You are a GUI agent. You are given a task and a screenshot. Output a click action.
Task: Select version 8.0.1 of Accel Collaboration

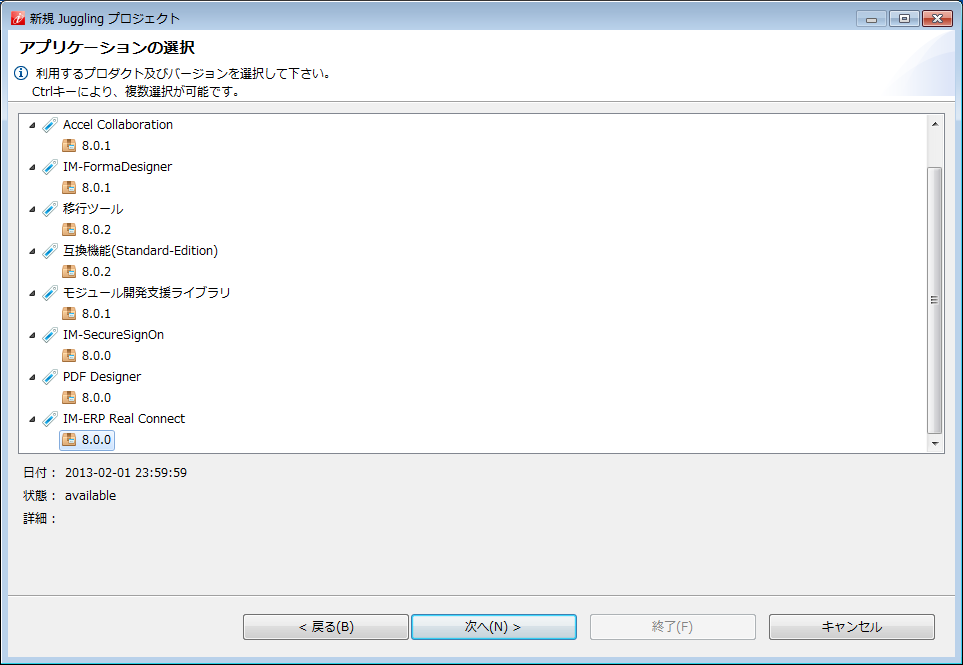(x=96, y=146)
